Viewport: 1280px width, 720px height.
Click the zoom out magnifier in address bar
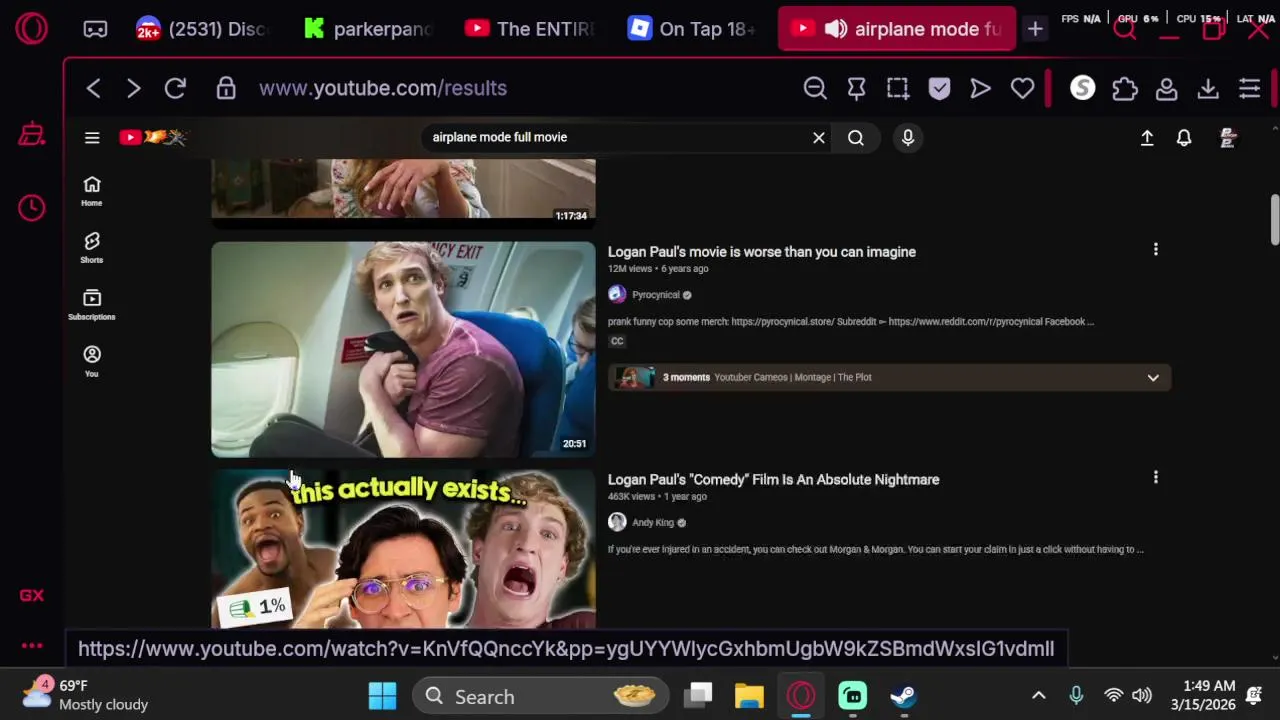(x=815, y=88)
